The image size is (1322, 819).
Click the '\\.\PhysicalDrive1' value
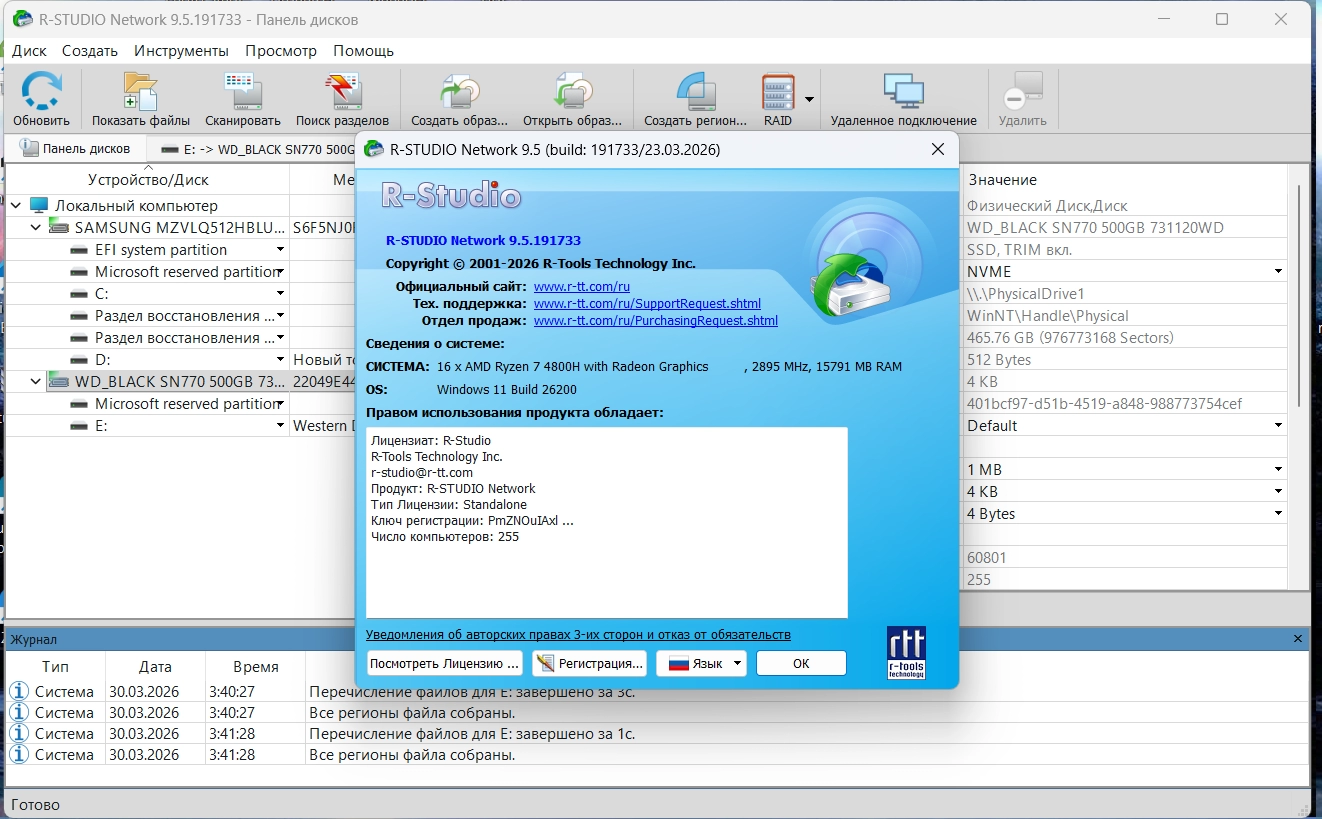(x=1026, y=293)
